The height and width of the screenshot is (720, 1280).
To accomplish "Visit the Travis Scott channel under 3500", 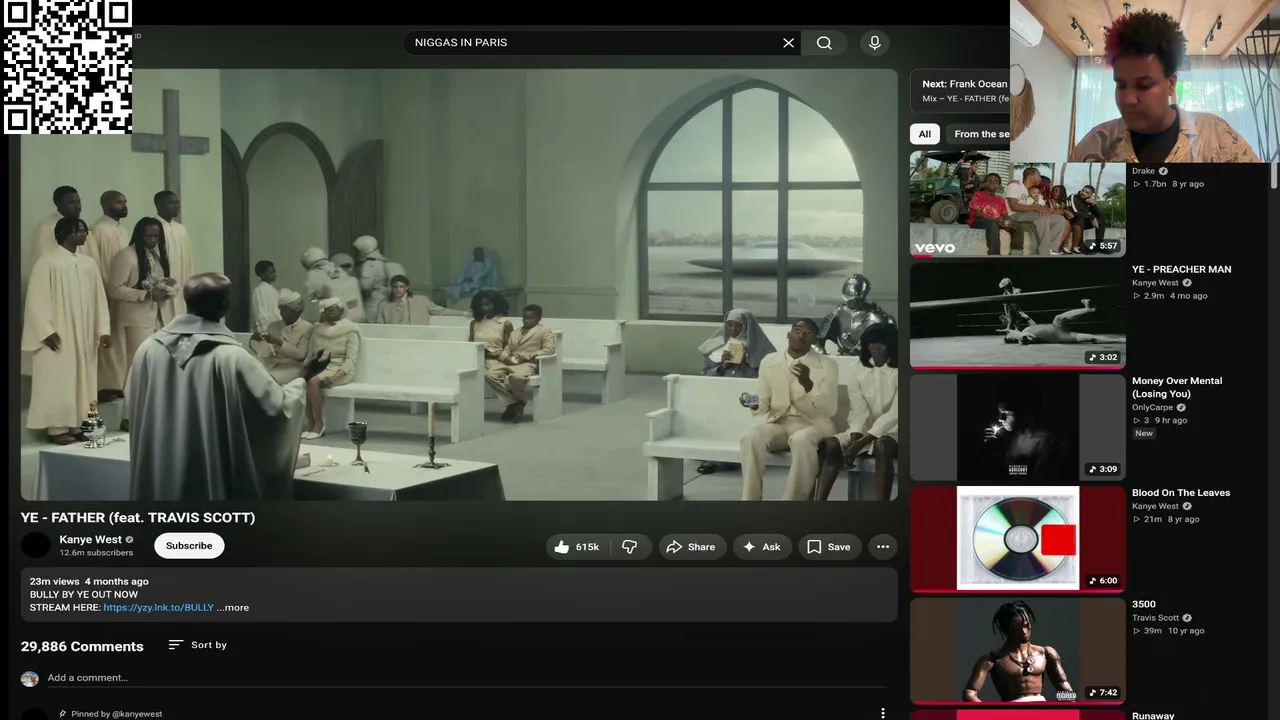I will pos(1155,618).
